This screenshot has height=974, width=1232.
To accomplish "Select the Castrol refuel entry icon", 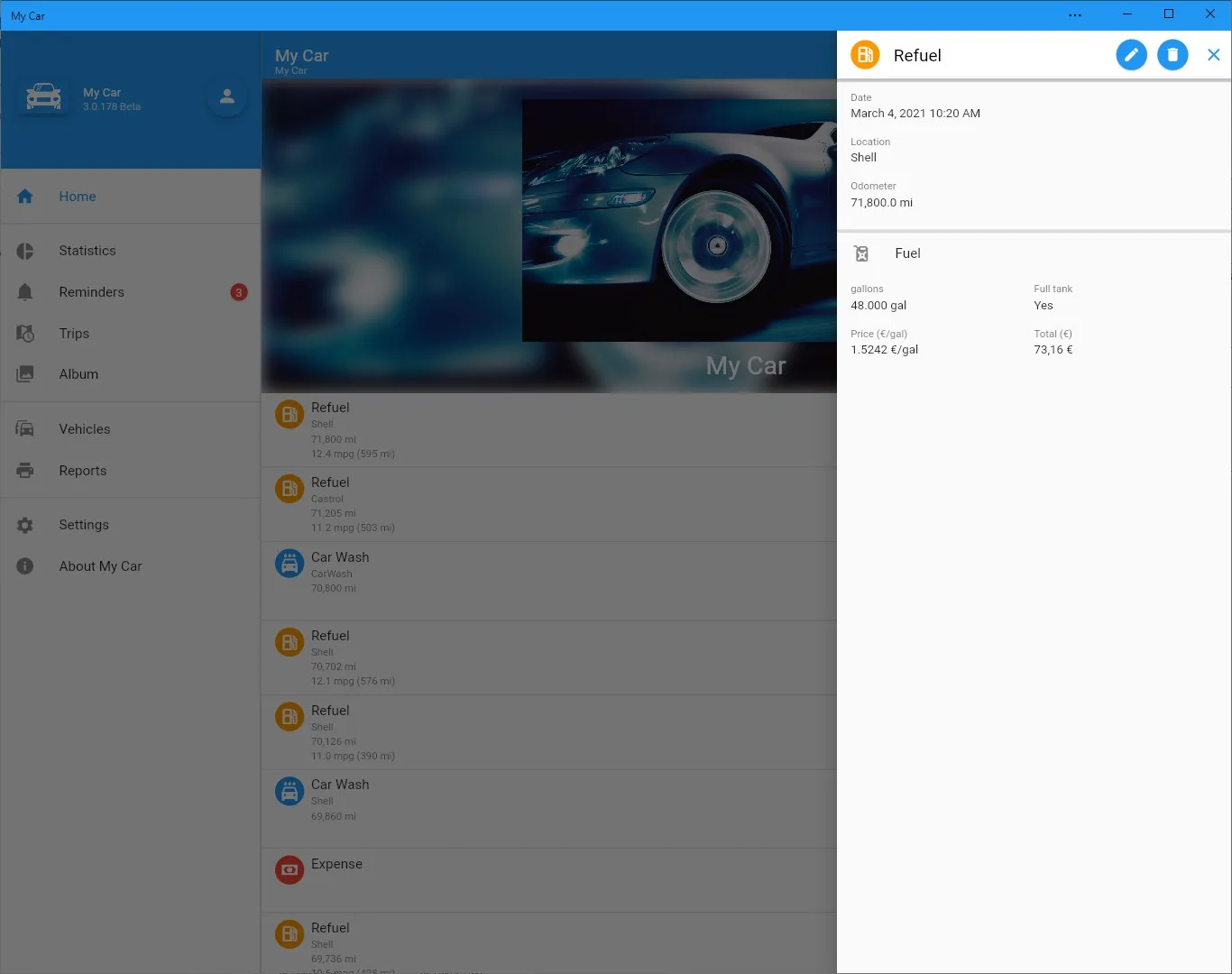I will click(x=290, y=489).
